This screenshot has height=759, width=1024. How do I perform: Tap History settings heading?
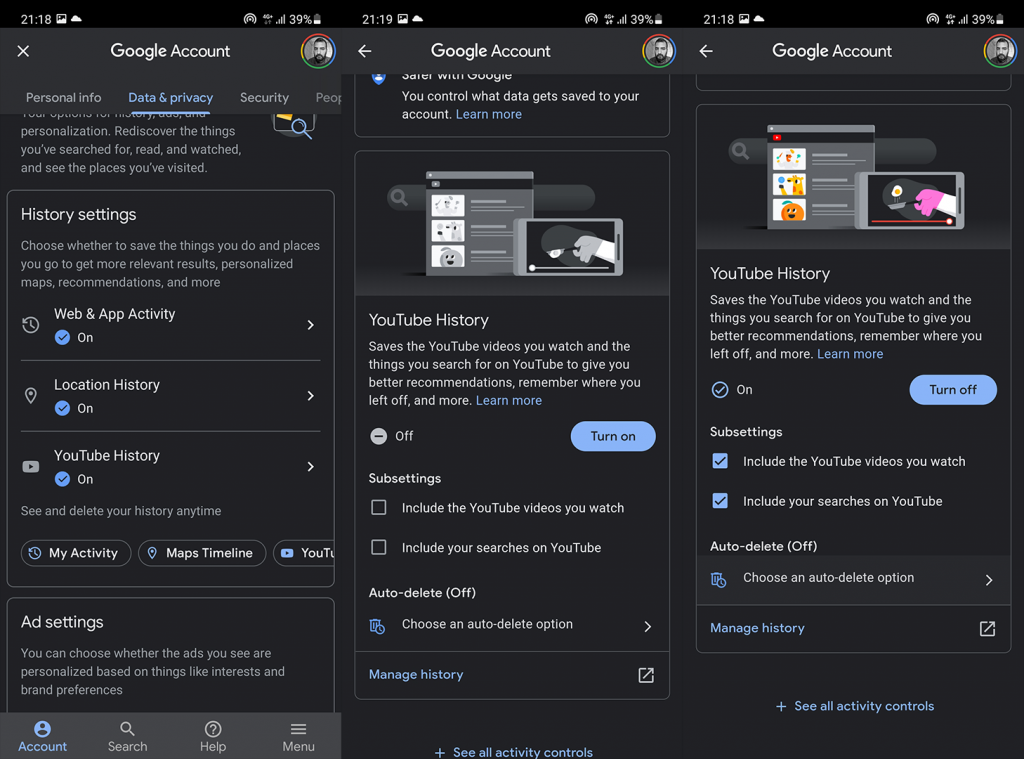pos(78,214)
